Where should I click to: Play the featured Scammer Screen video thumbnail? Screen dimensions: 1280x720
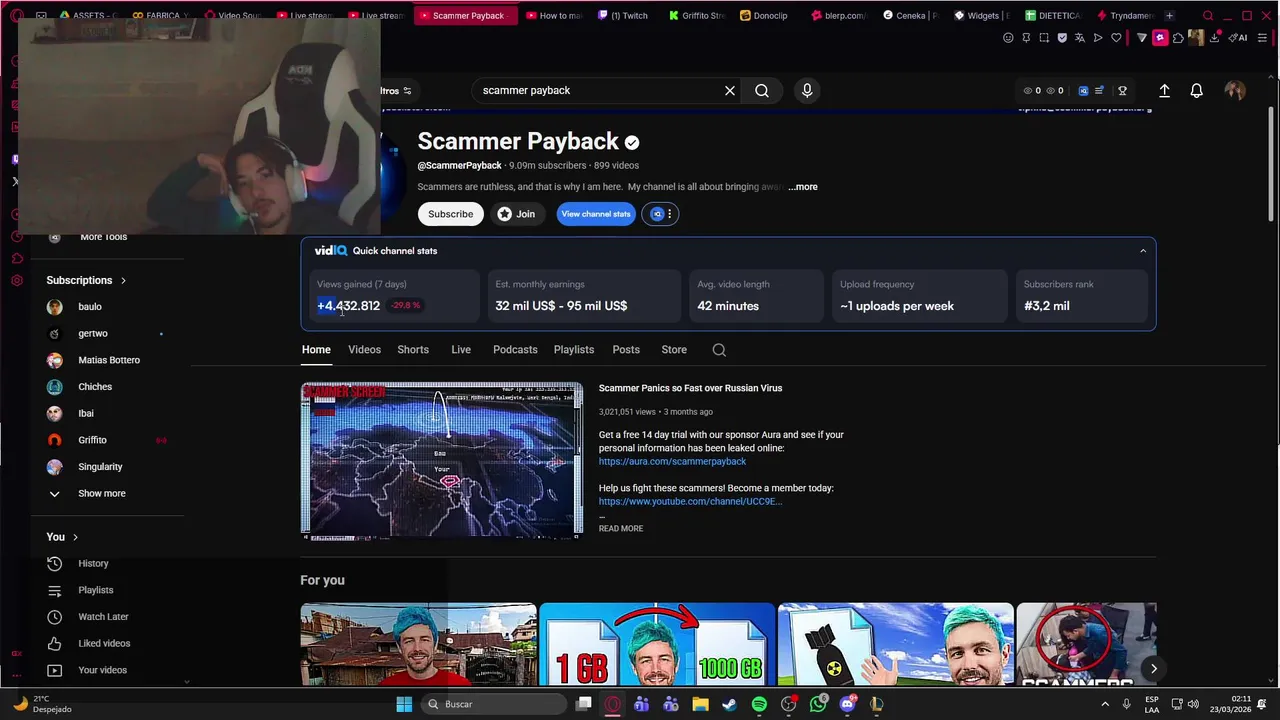coord(442,461)
